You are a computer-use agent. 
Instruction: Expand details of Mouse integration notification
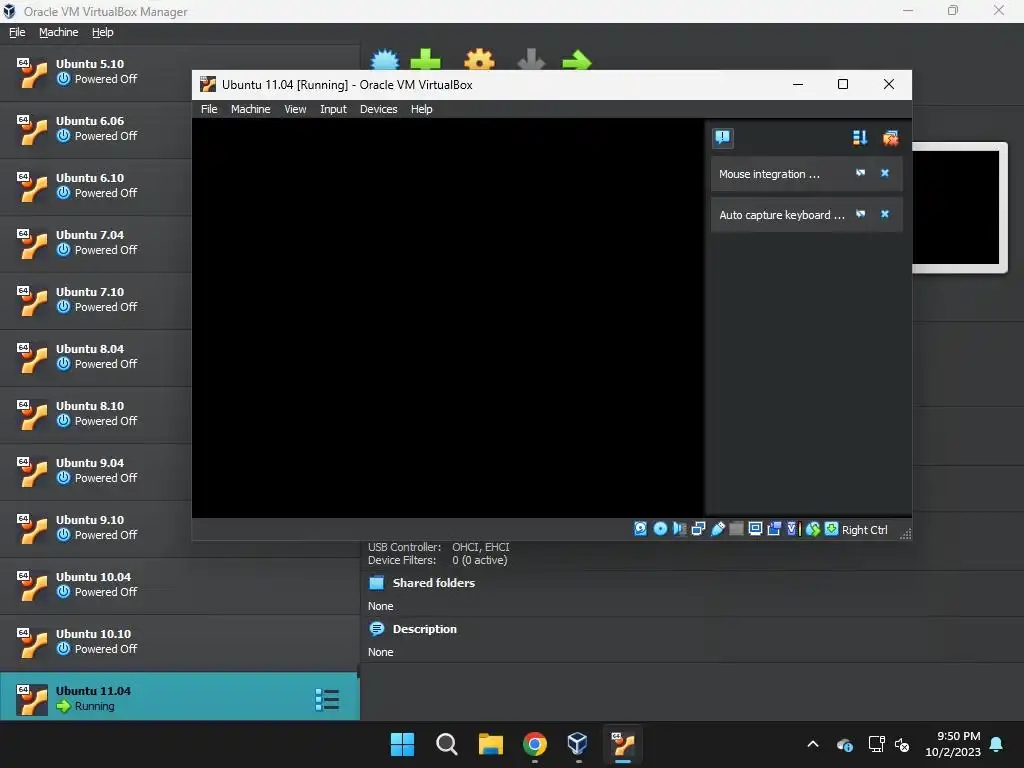861,173
